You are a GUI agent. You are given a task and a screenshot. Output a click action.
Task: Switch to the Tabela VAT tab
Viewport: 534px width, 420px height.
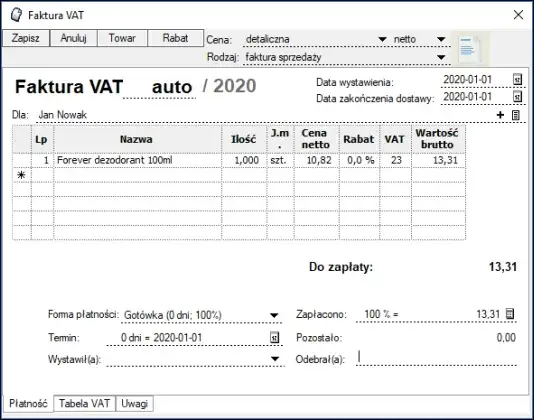tap(84, 404)
